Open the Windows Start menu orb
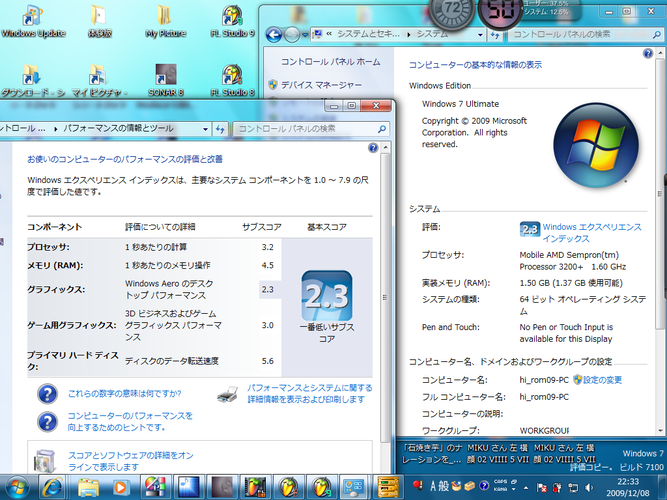667x500 pixels. 15,487
